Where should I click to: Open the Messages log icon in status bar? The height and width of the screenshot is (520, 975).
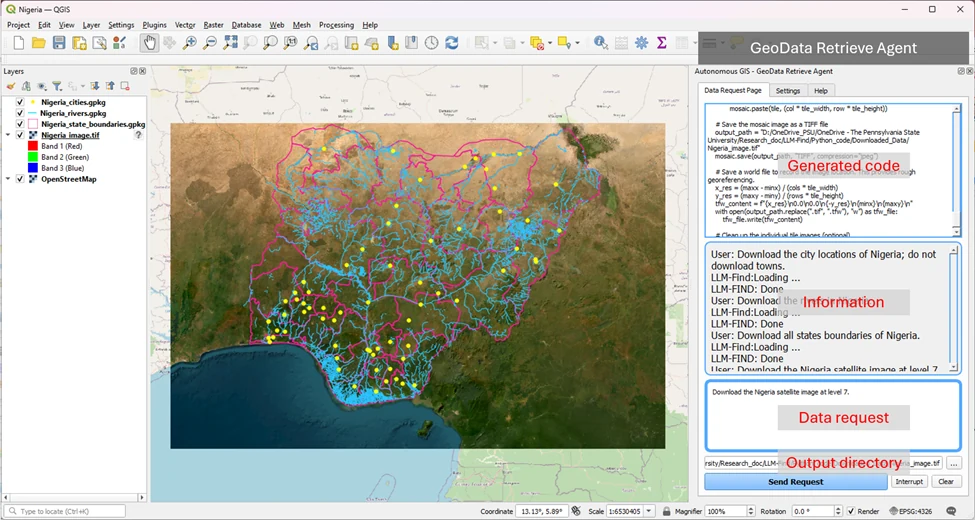951,511
